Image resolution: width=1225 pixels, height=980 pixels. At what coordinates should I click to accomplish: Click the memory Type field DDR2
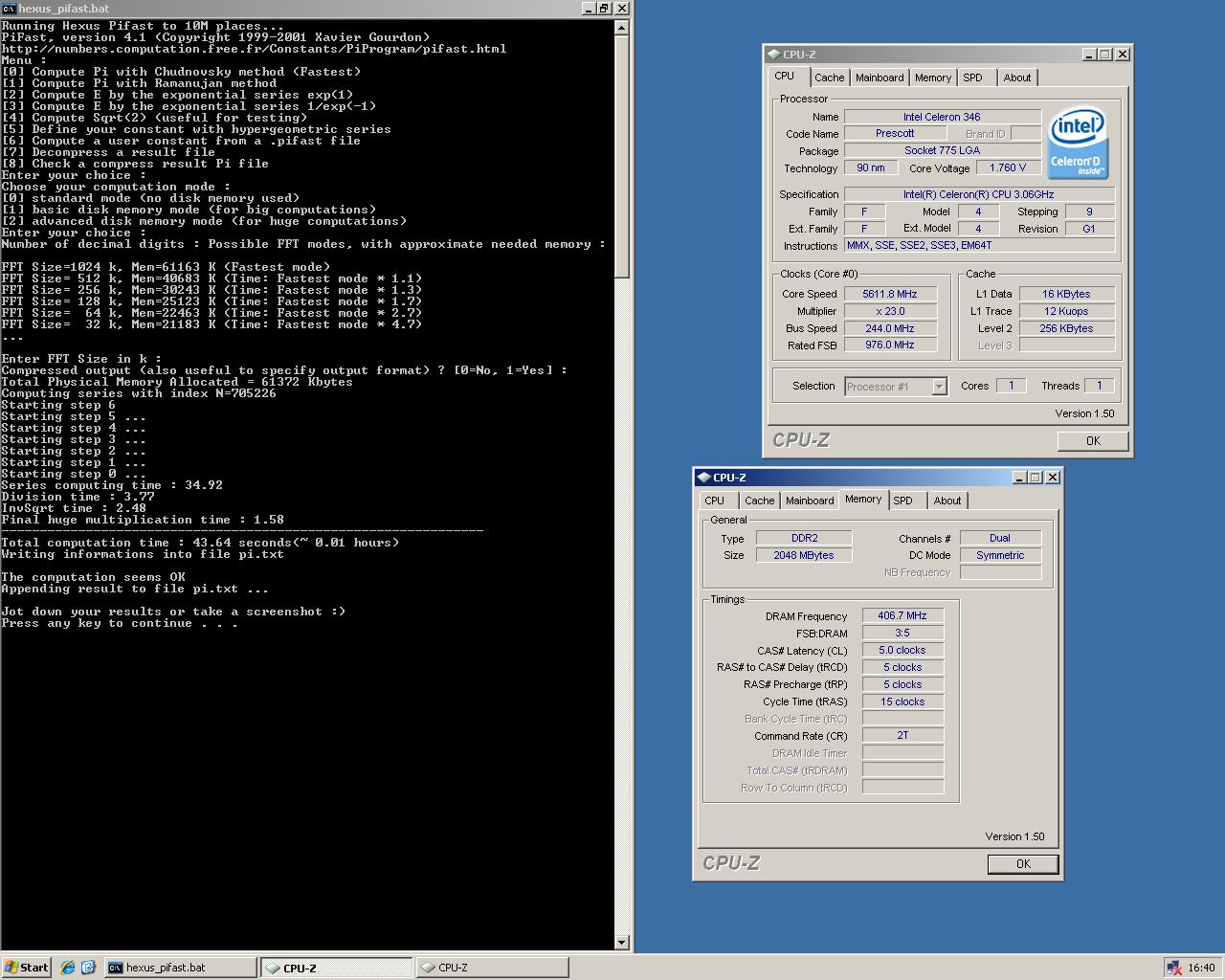click(x=804, y=539)
